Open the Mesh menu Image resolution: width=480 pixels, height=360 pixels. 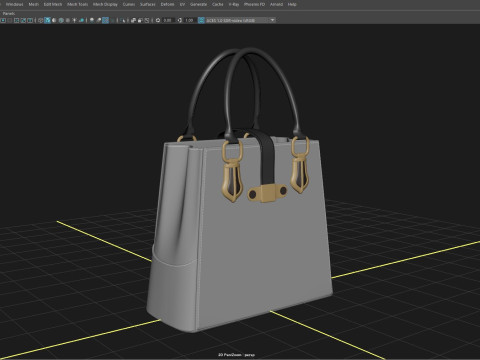click(34, 4)
